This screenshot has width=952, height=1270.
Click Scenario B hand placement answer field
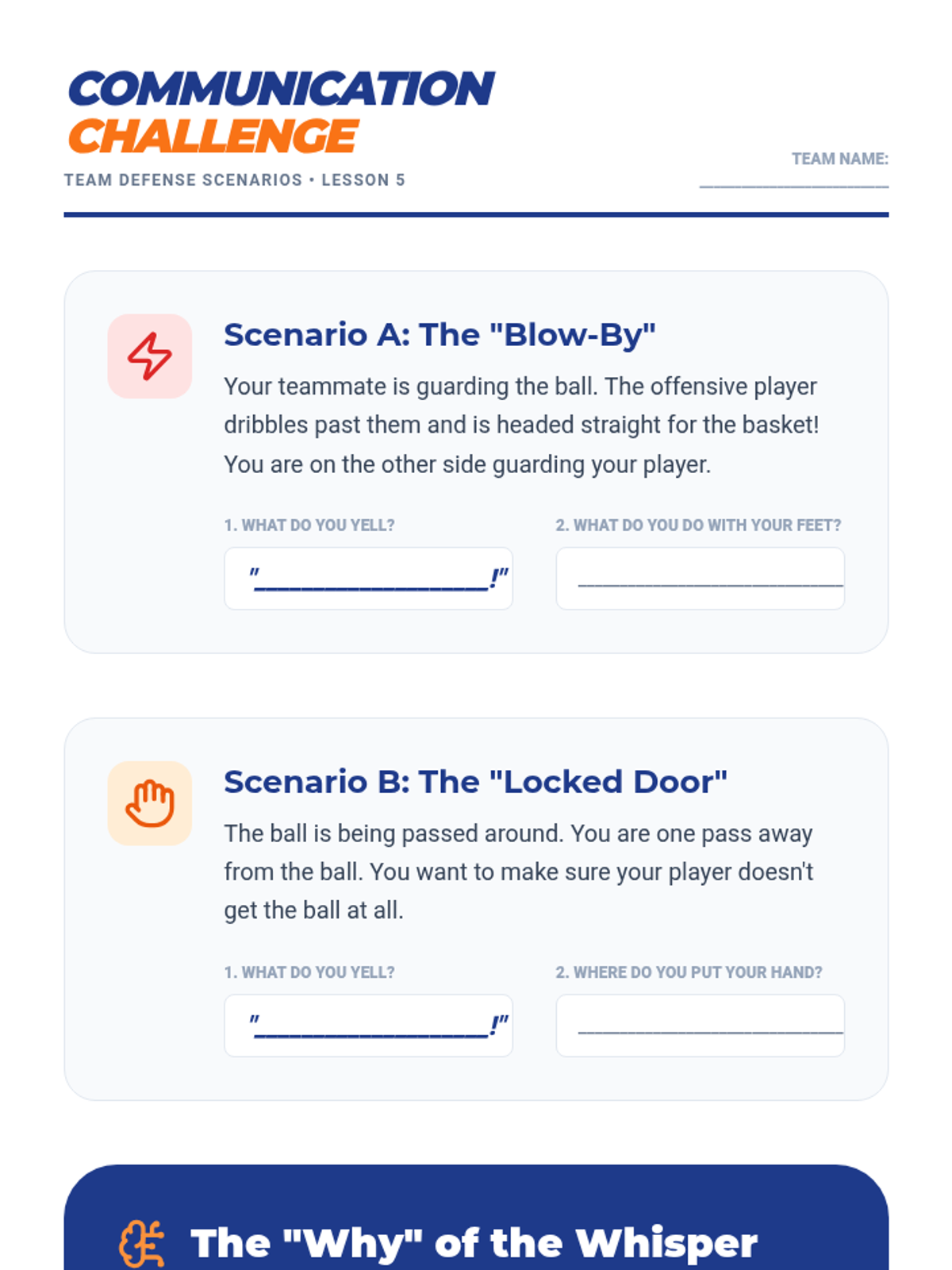coord(701,1026)
